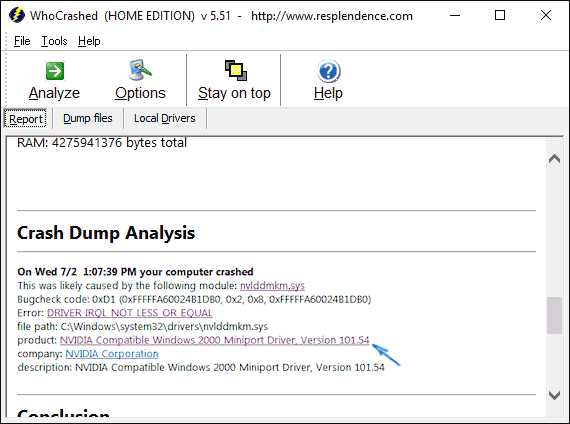Screen dimensions: 570x424
Task: Open the File menu
Action: coord(22,41)
